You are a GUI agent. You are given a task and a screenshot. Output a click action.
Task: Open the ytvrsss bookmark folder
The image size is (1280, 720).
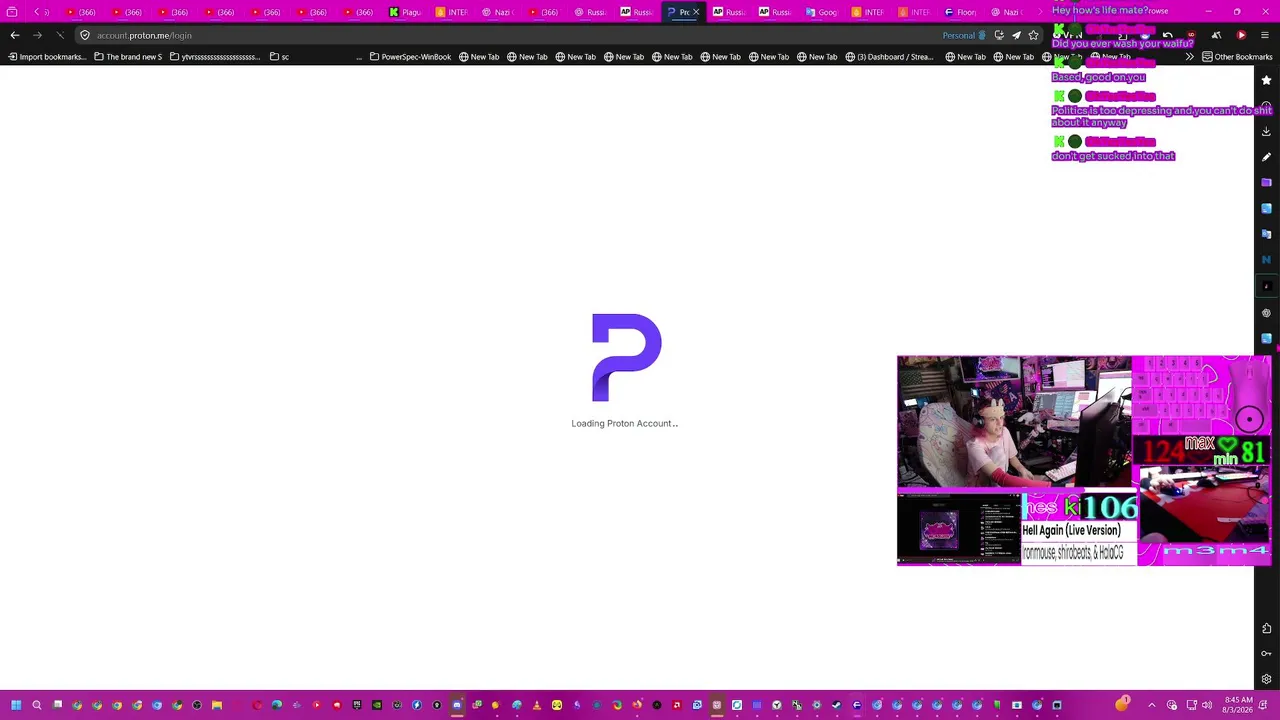213,57
